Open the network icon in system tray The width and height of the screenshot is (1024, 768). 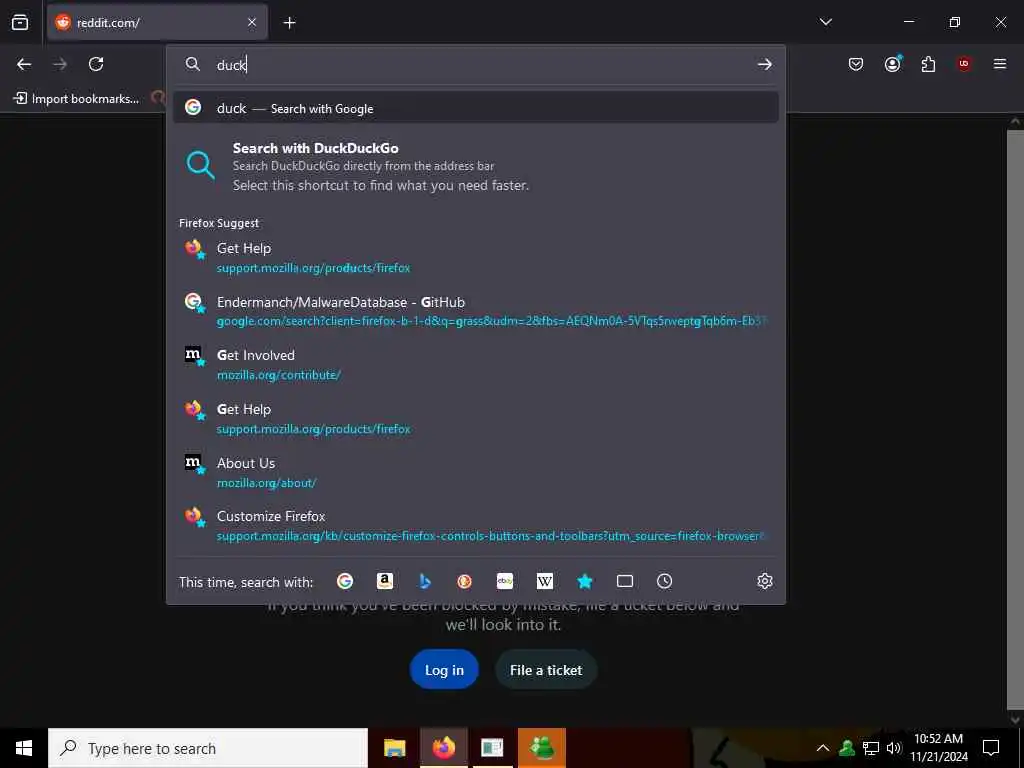tap(871, 748)
